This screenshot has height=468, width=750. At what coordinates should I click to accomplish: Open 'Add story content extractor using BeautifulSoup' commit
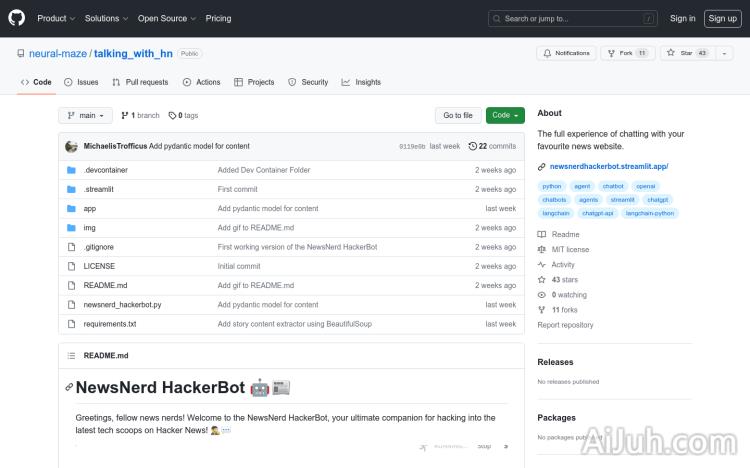[x=295, y=324]
